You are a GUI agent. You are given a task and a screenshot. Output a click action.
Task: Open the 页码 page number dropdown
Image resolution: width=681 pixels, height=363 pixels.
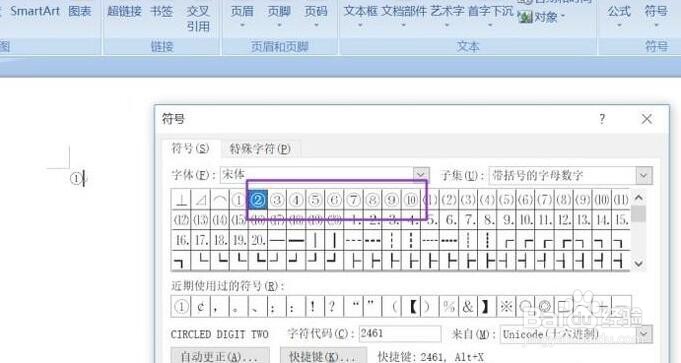[x=316, y=16]
